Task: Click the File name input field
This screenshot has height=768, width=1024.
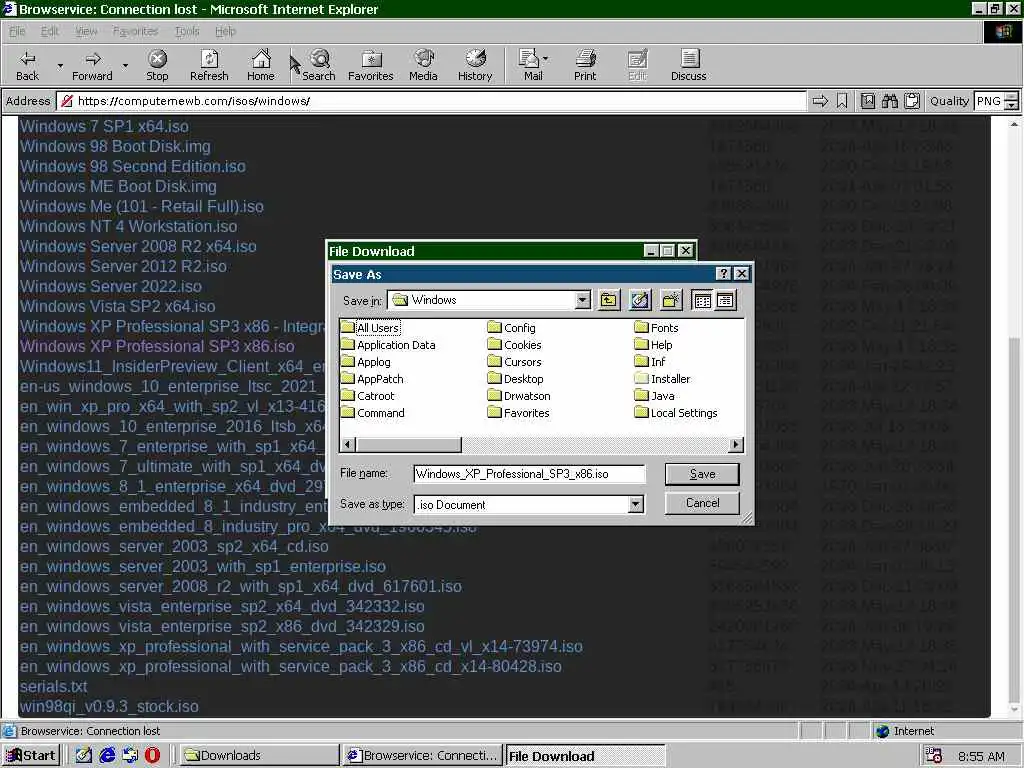Action: pos(529,474)
